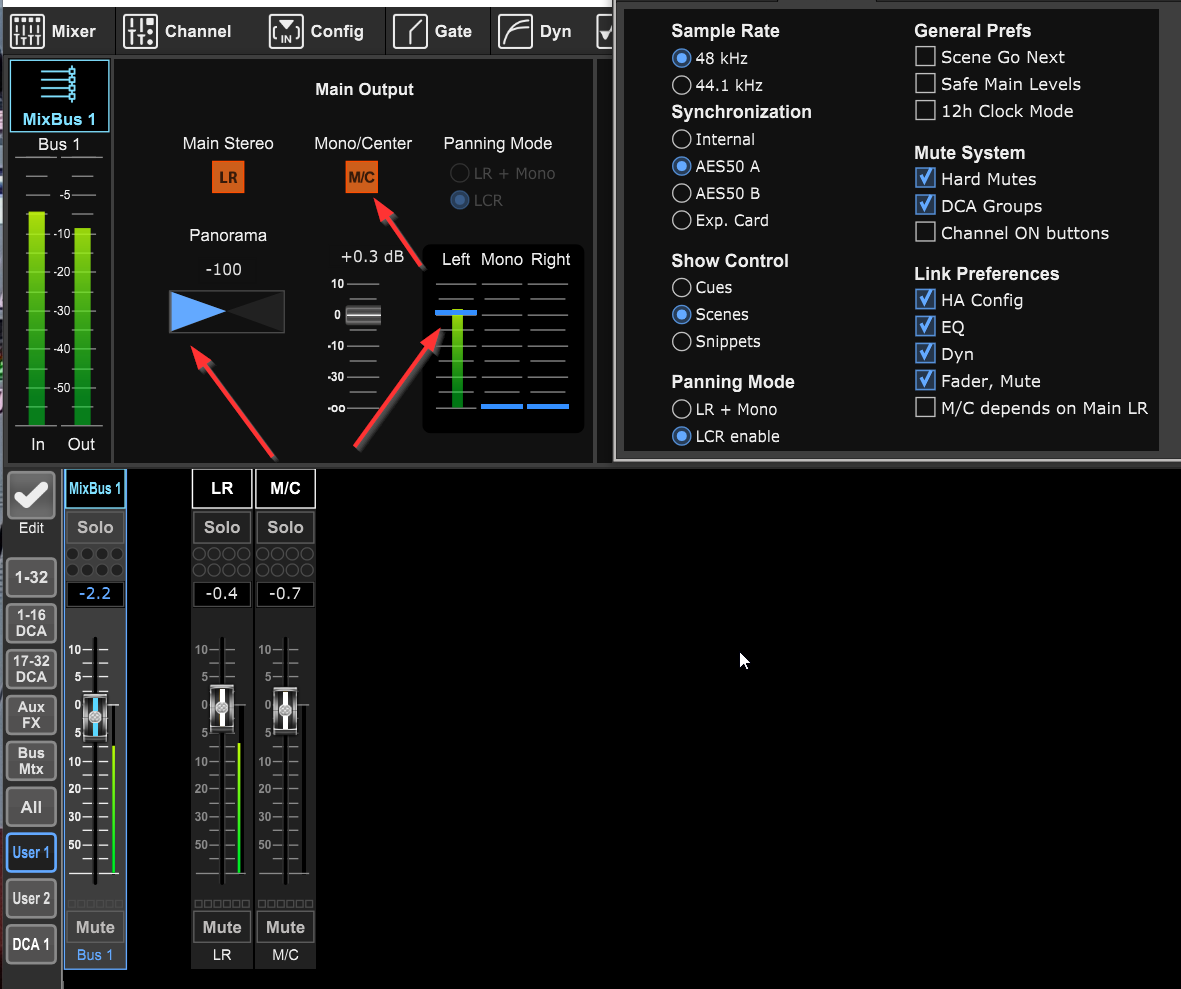Select the 1-16 DCA bank
This screenshot has width=1181, height=989.
point(31,624)
